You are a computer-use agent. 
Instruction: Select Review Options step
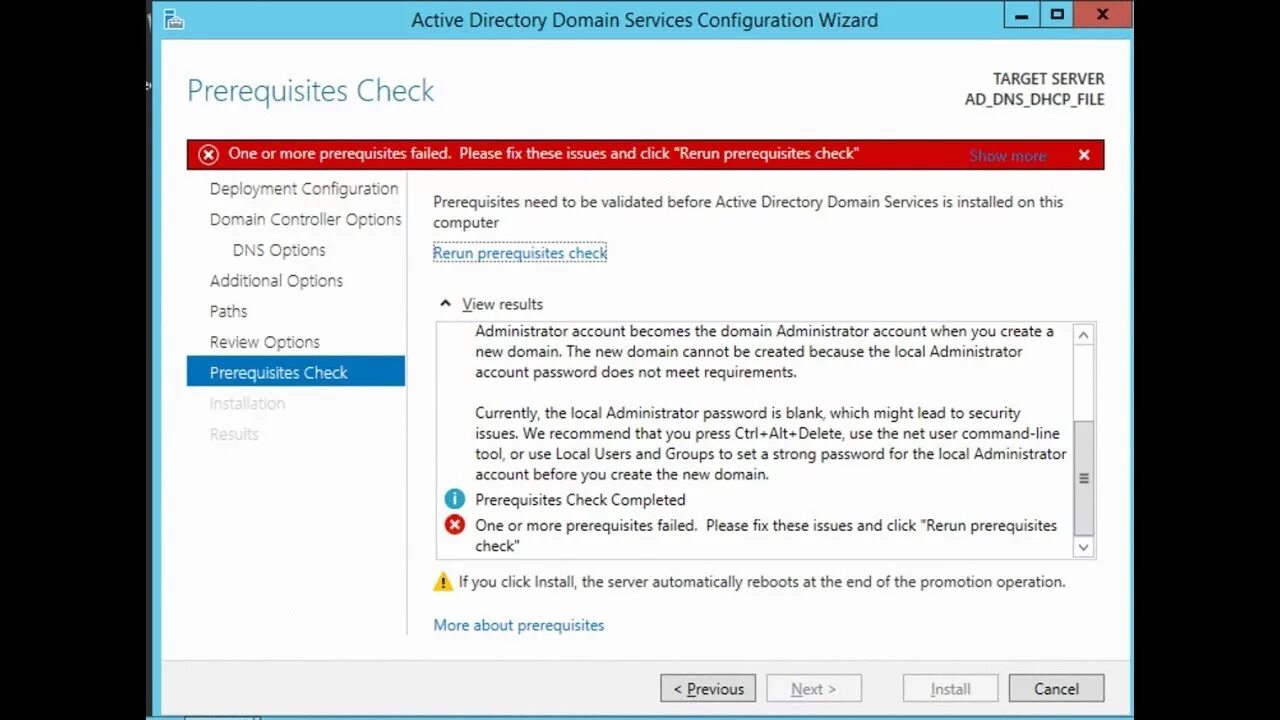click(x=265, y=342)
